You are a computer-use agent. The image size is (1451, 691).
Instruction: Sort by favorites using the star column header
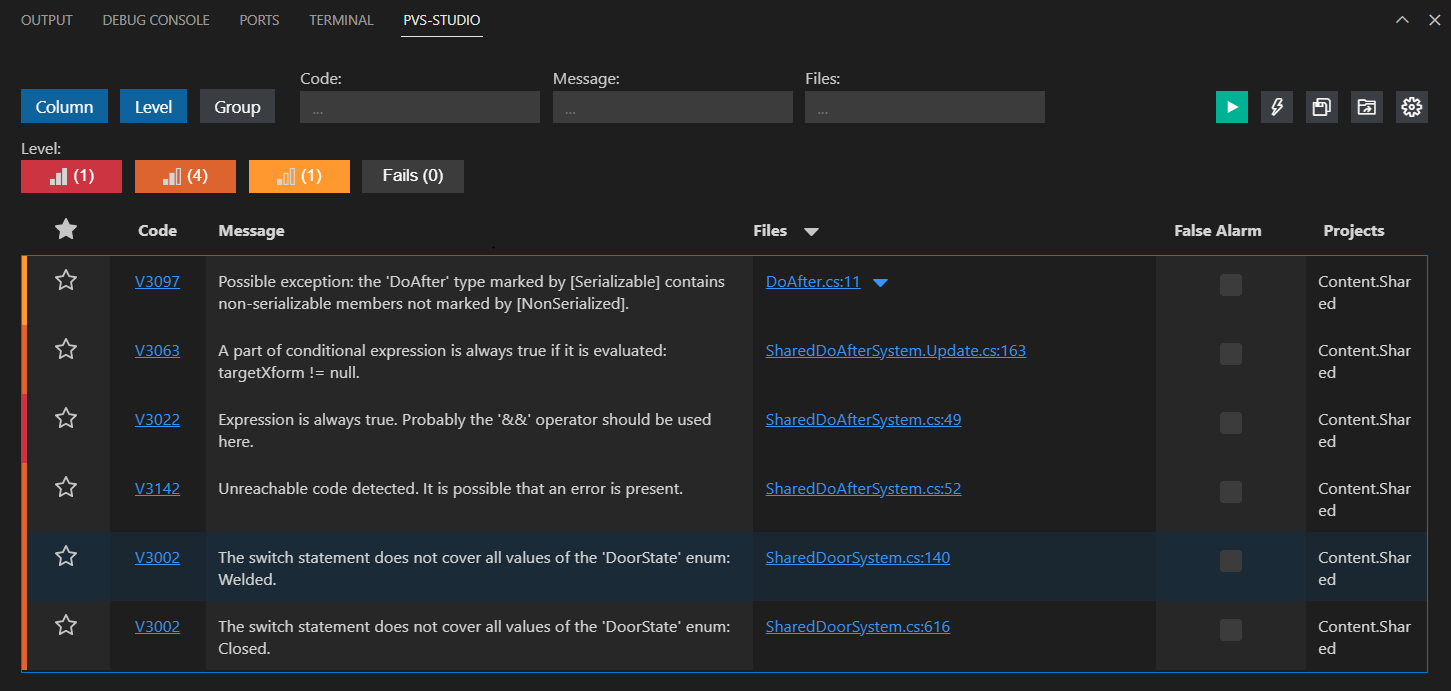point(66,229)
